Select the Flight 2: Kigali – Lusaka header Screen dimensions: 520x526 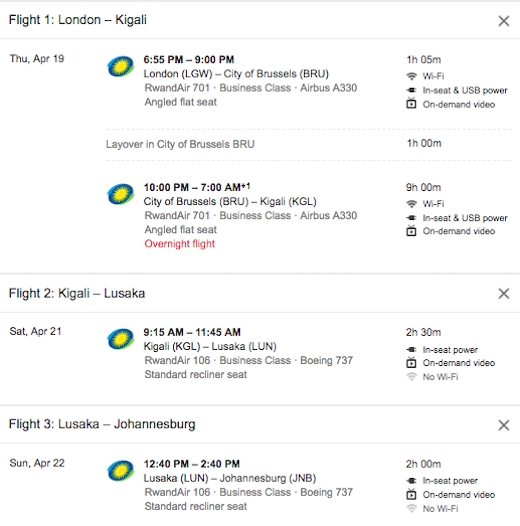(77, 293)
